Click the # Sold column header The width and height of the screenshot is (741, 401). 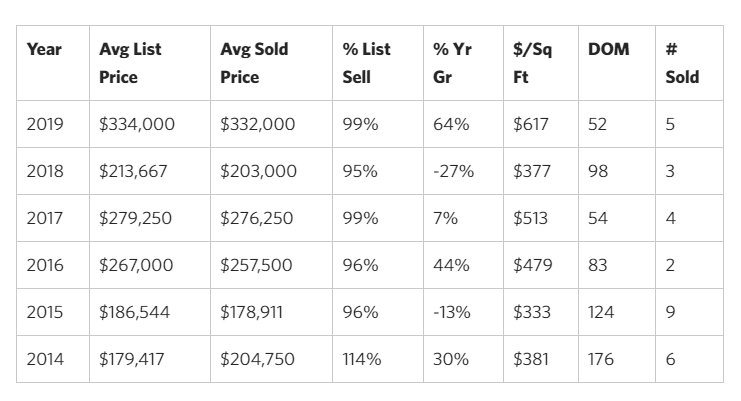pos(682,62)
